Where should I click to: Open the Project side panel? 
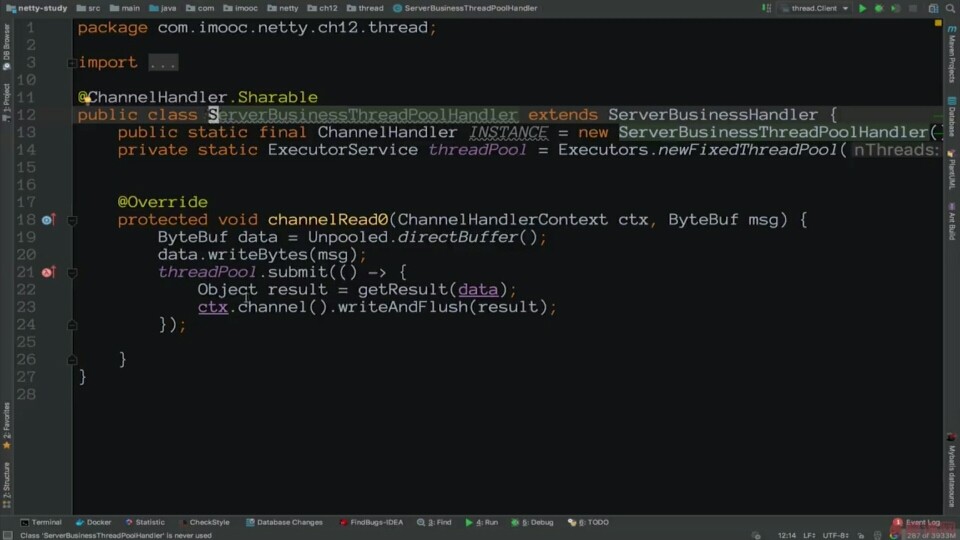(7, 102)
